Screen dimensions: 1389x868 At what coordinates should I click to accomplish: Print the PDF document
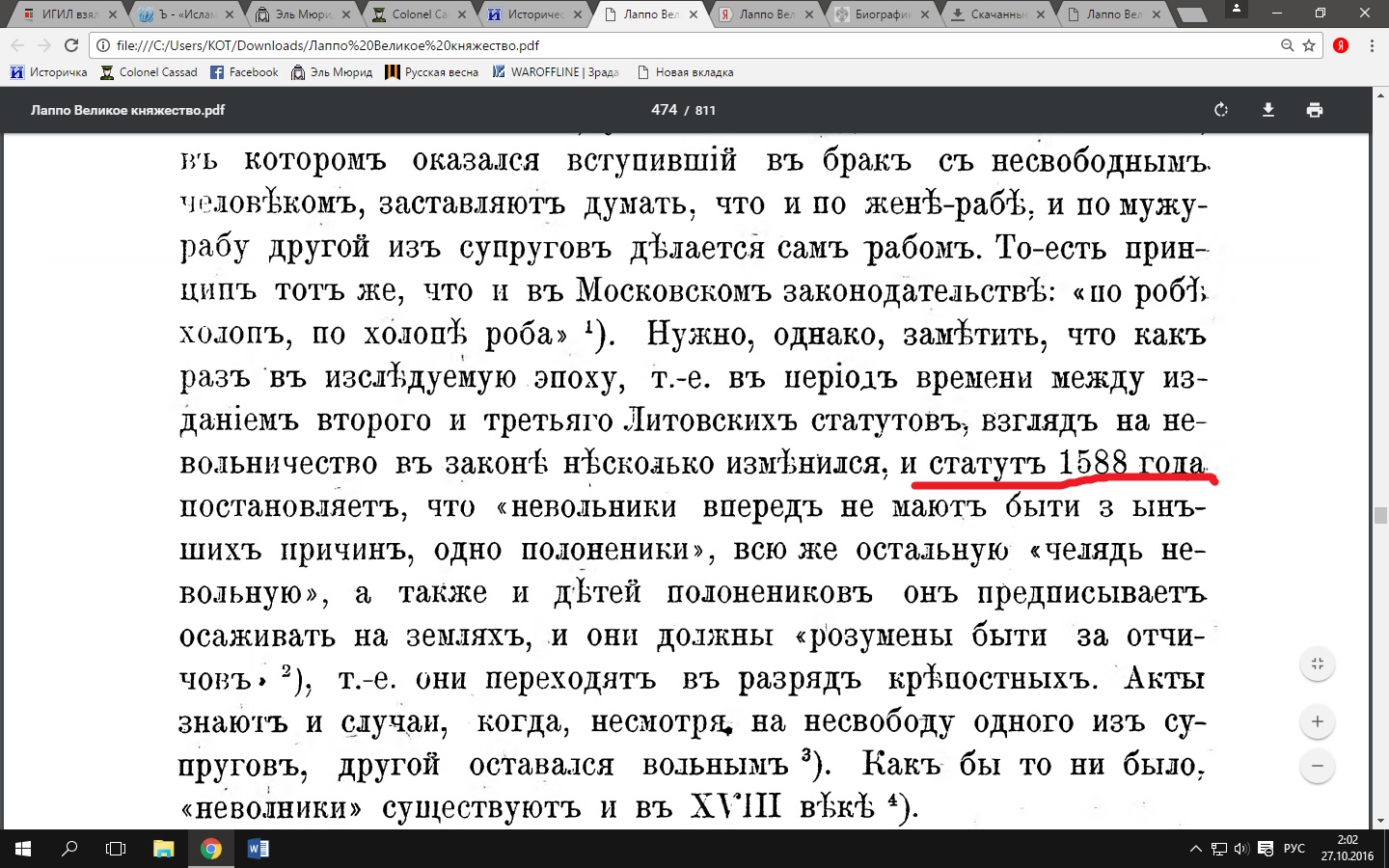(1314, 110)
